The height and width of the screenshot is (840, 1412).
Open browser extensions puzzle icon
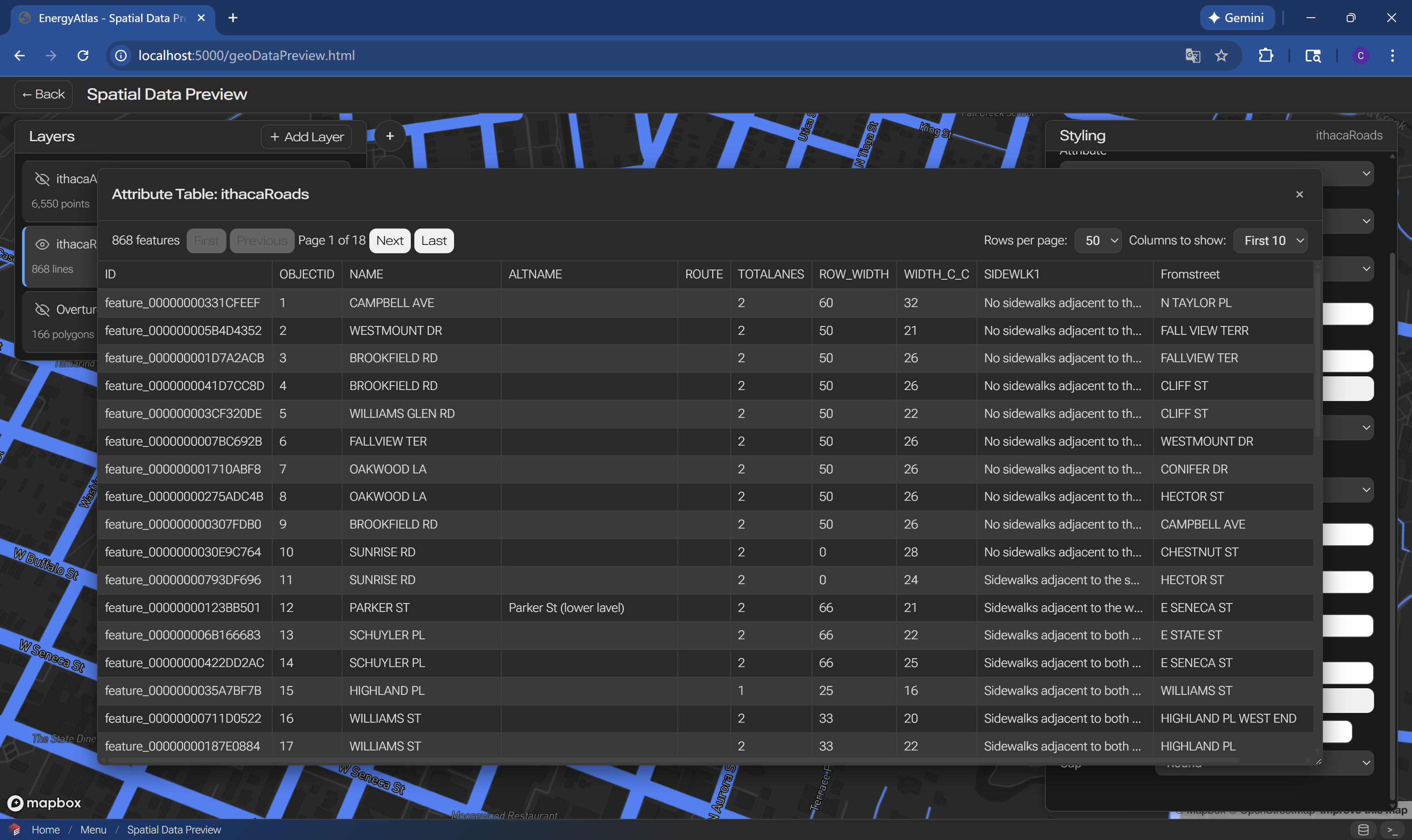(1266, 56)
